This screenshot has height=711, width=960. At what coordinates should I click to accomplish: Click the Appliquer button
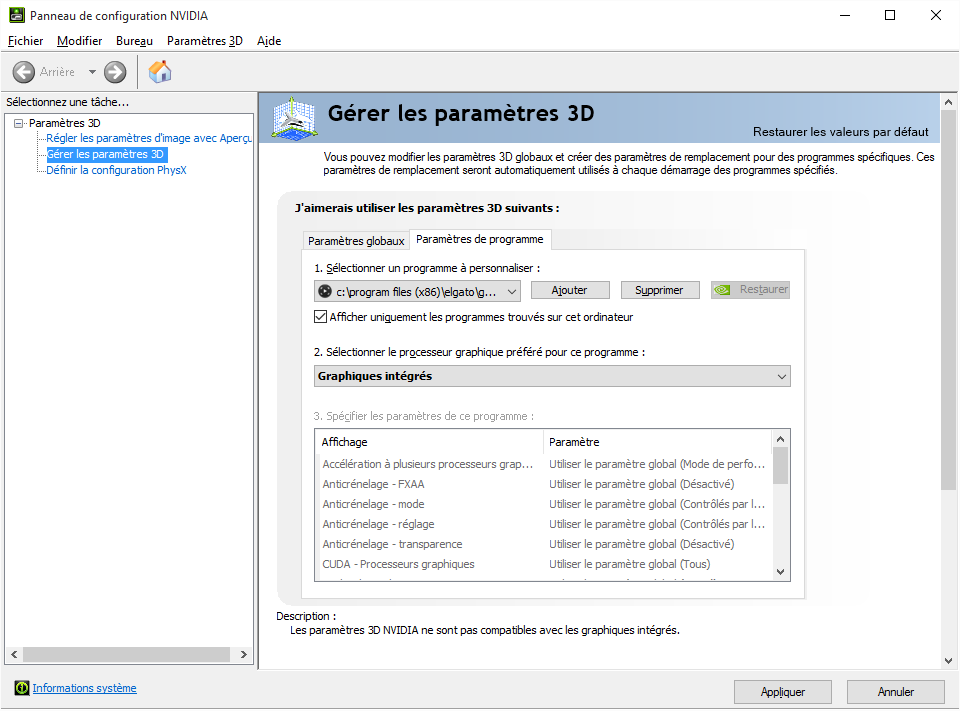(782, 692)
